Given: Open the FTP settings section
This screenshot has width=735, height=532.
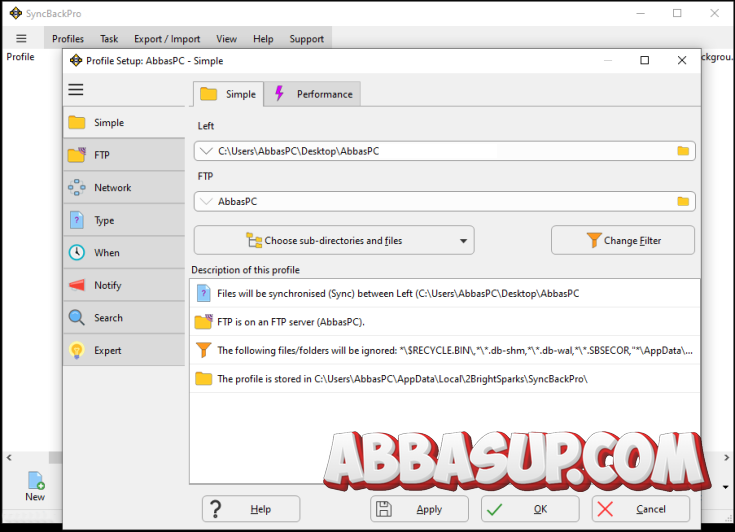Looking at the screenshot, I should click(x=124, y=155).
